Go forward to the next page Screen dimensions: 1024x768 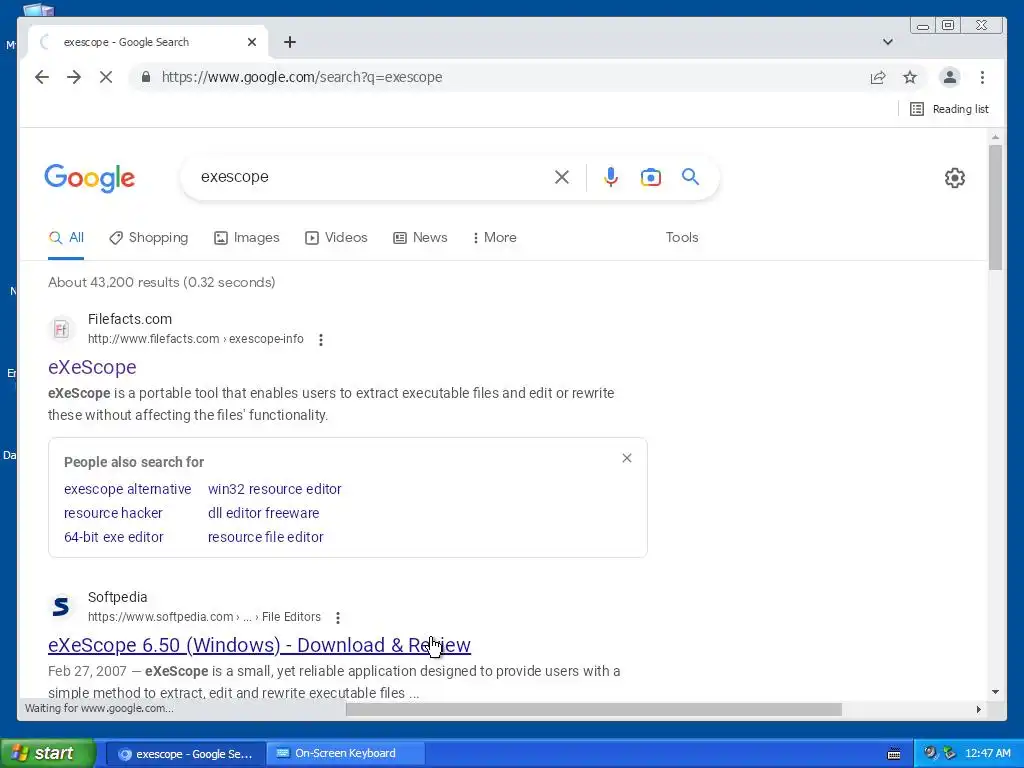click(74, 77)
